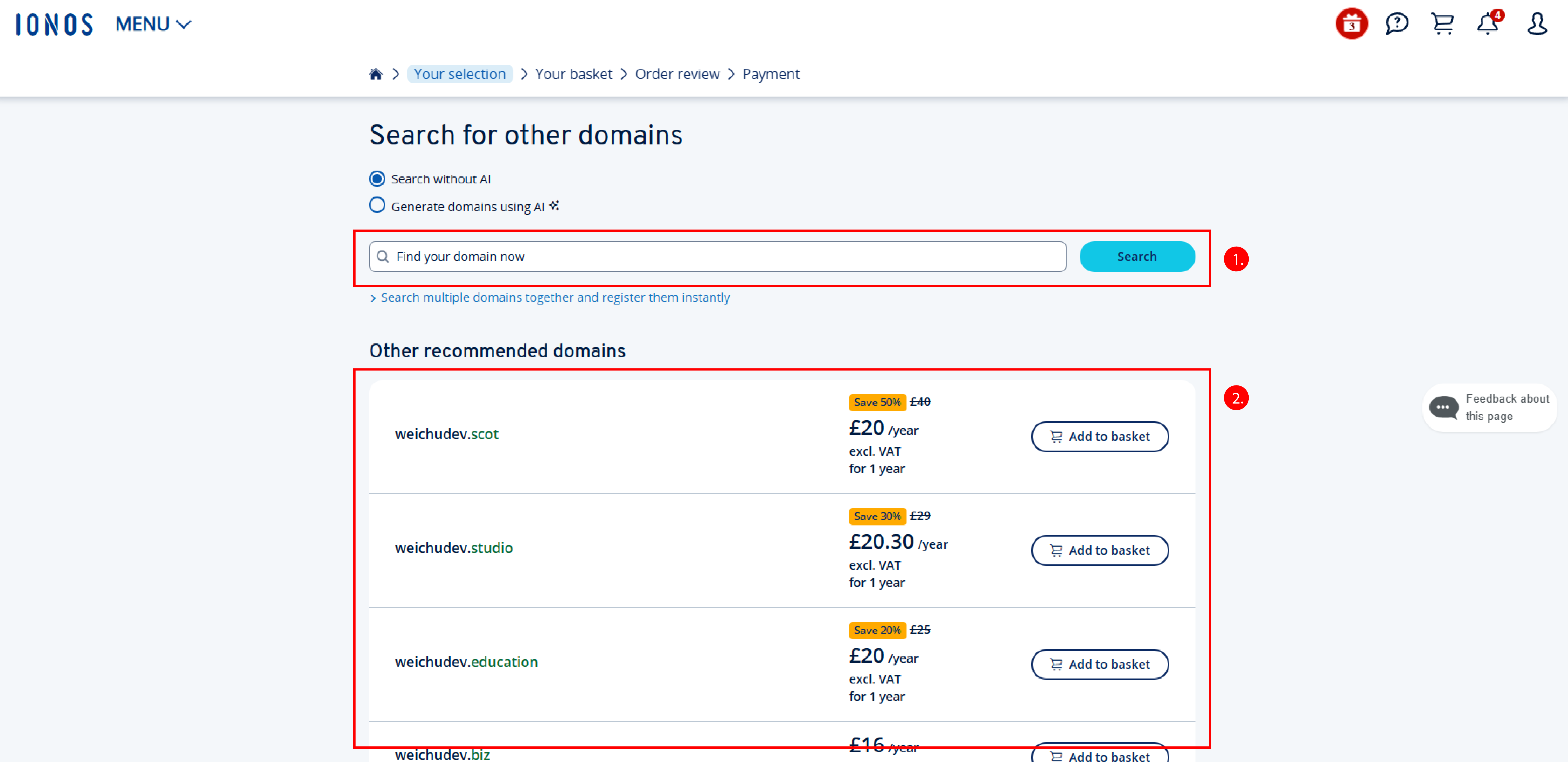The height and width of the screenshot is (762, 1568).
Task: Select Your basket breadcrumb step
Action: click(574, 74)
